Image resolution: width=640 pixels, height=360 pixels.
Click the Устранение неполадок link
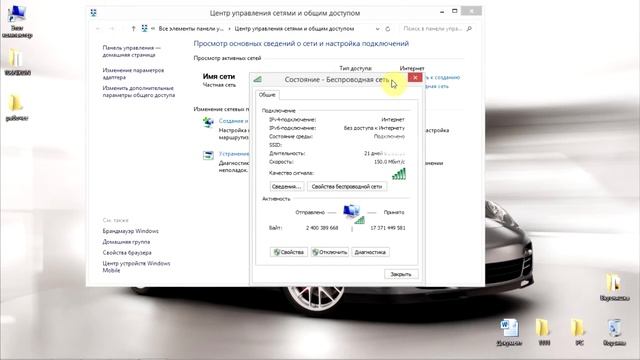click(x=234, y=154)
